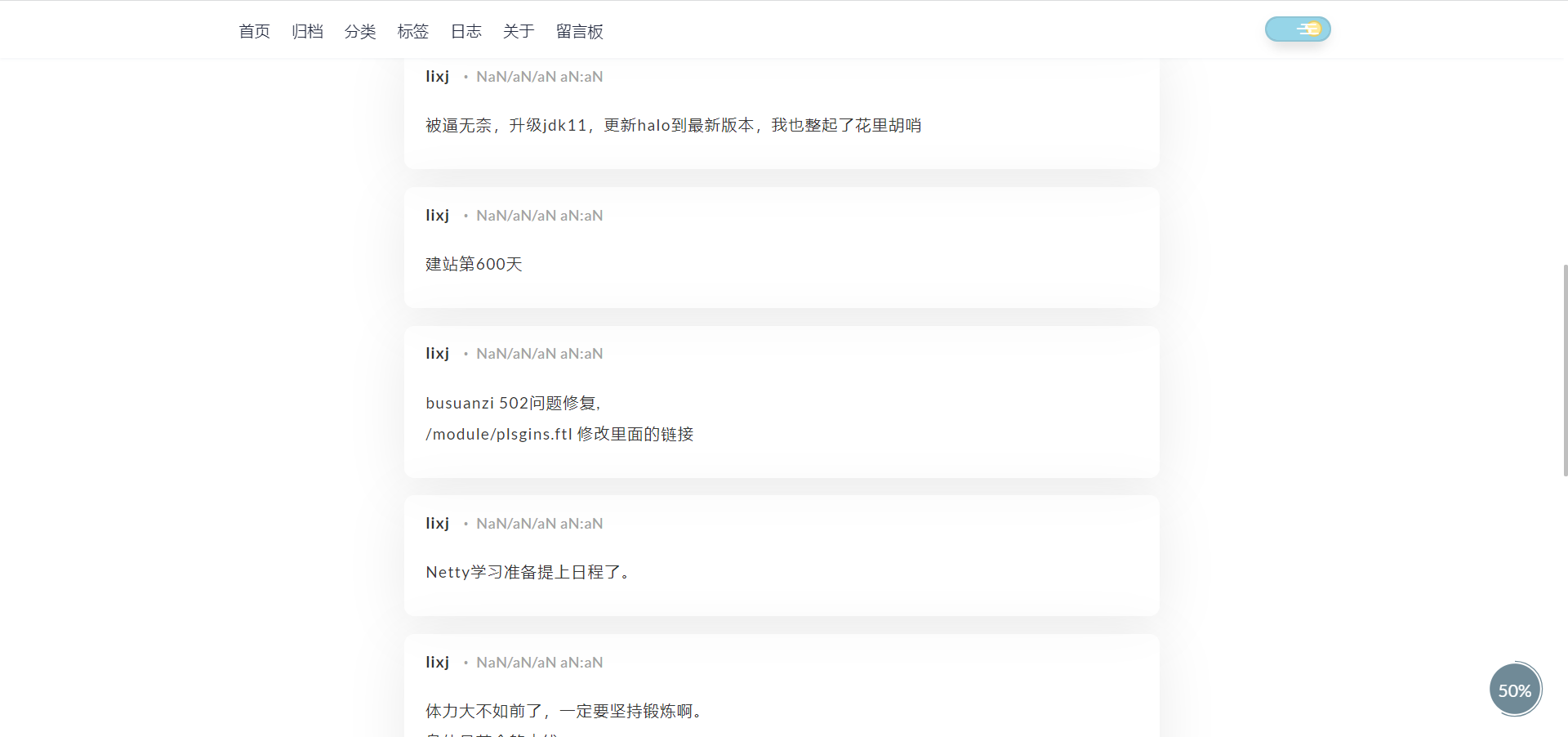Go to 首页 in navigation bar
This screenshot has height=737, width=1568.
(x=254, y=31)
